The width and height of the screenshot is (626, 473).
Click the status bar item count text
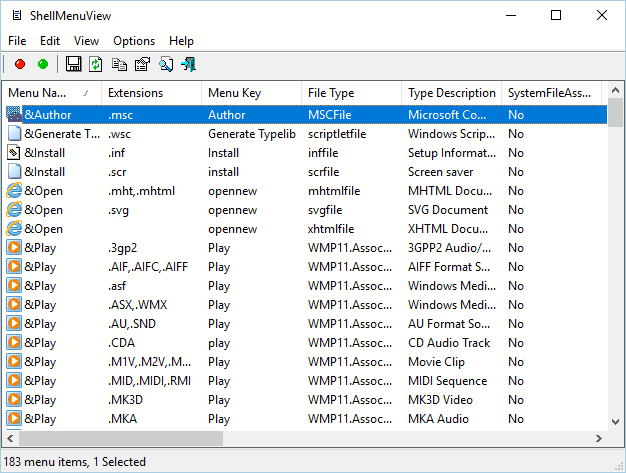coord(75,462)
